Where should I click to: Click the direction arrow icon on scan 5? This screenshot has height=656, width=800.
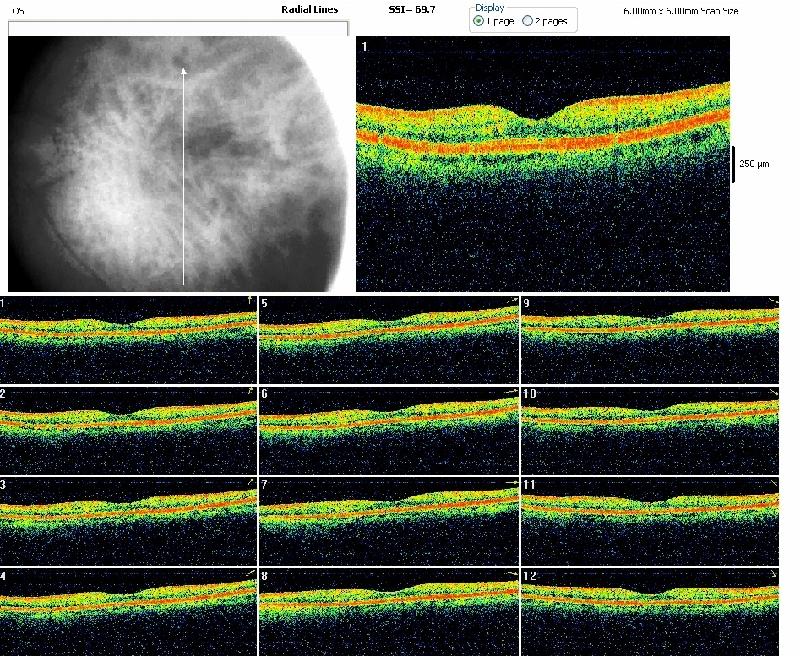(x=512, y=300)
